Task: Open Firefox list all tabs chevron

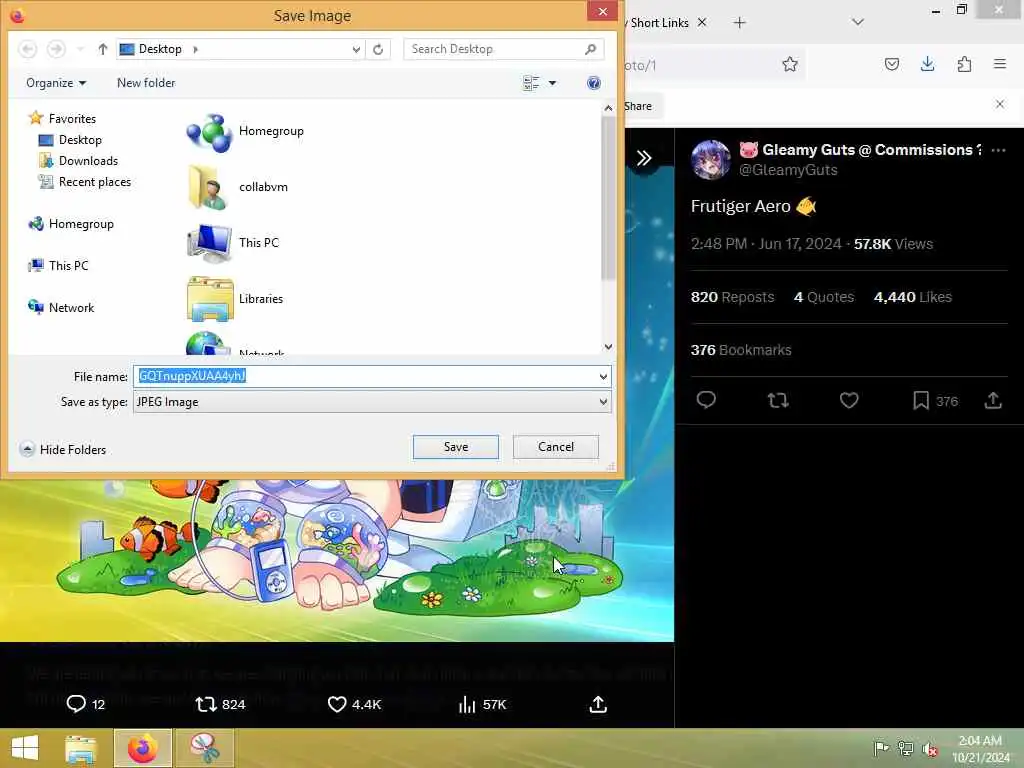Action: [x=858, y=22]
